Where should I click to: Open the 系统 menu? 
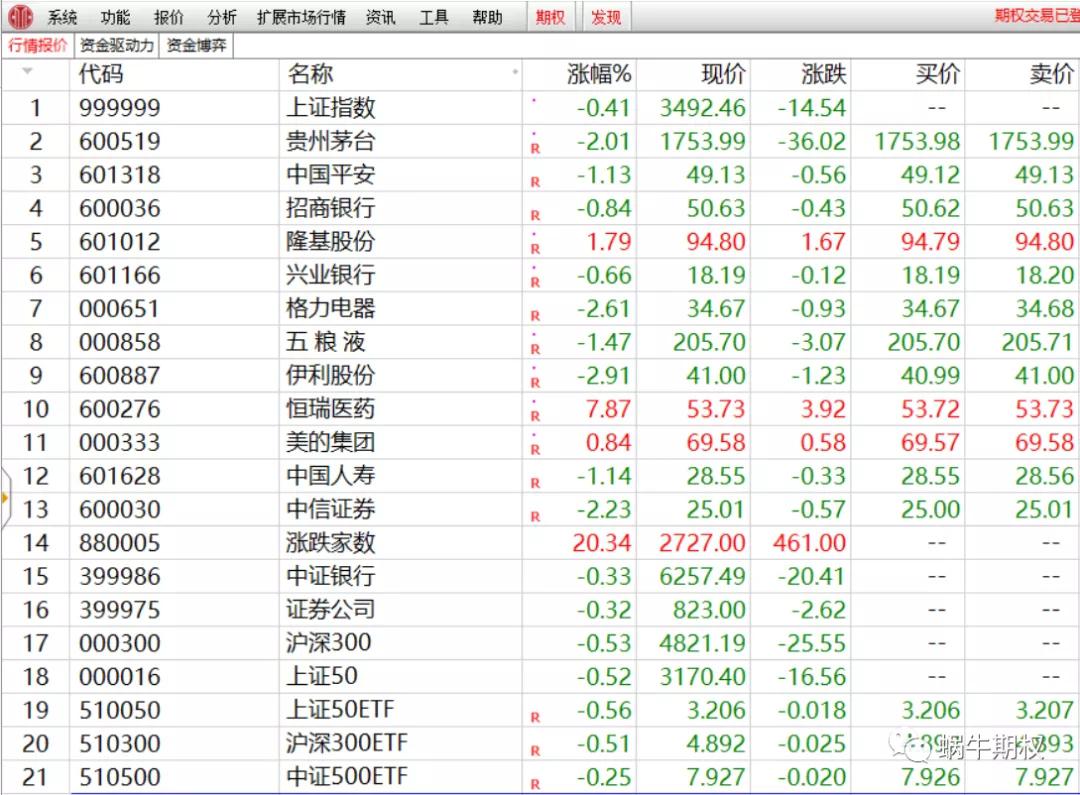click(62, 17)
